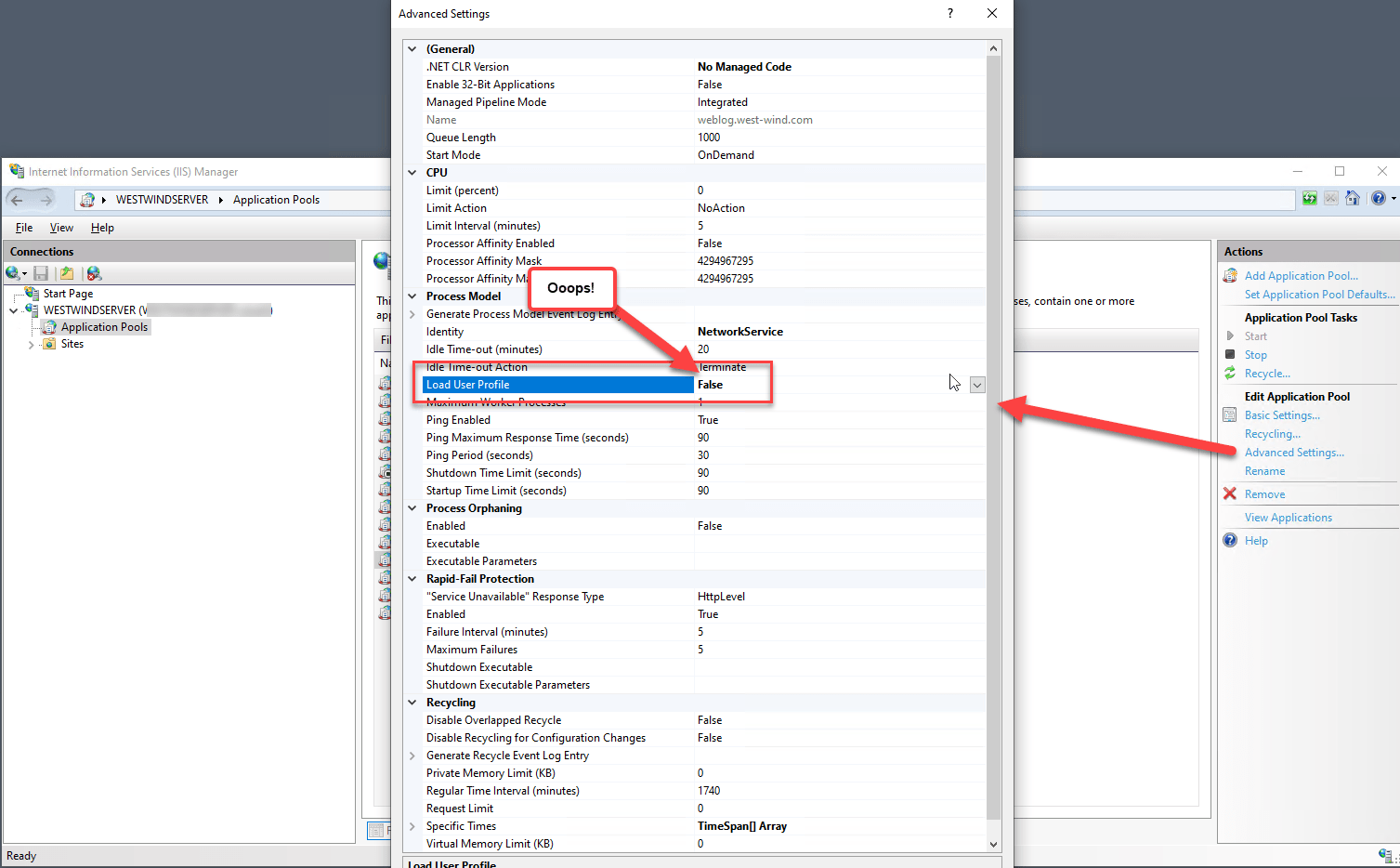The width and height of the screenshot is (1400, 868).
Task: Click the Application Pools node icon in tree
Action: click(x=49, y=327)
